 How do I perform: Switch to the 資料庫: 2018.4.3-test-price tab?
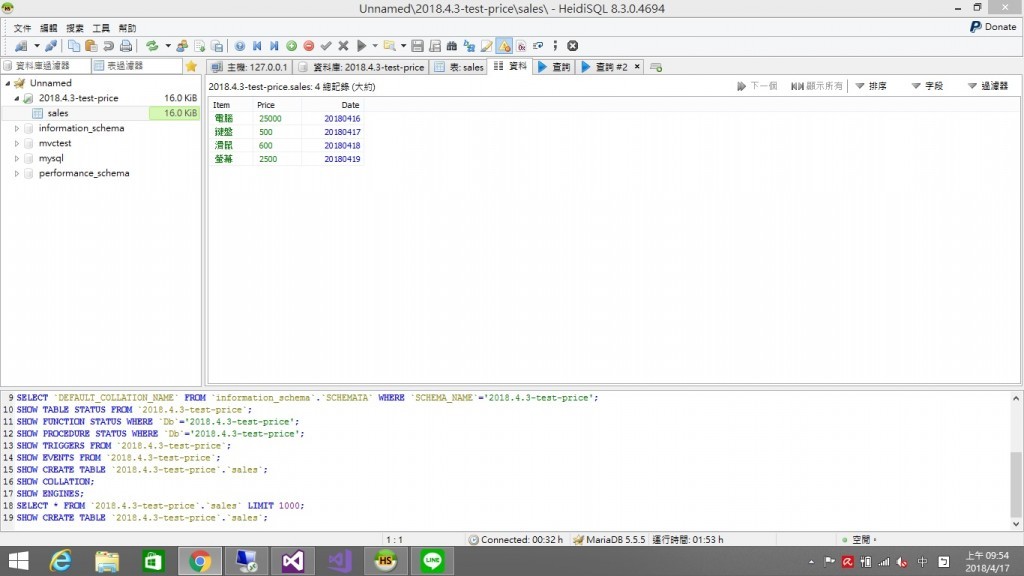pyautogui.click(x=361, y=67)
